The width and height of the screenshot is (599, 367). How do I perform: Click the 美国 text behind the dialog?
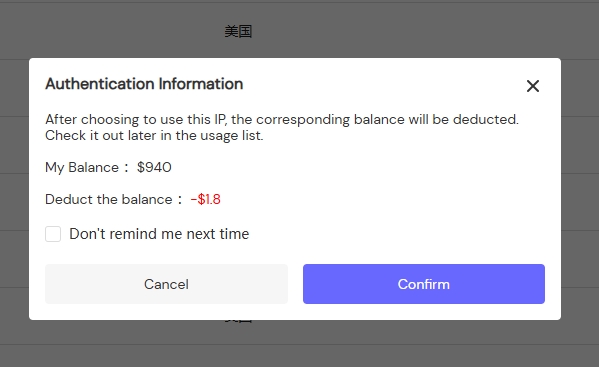point(238,31)
